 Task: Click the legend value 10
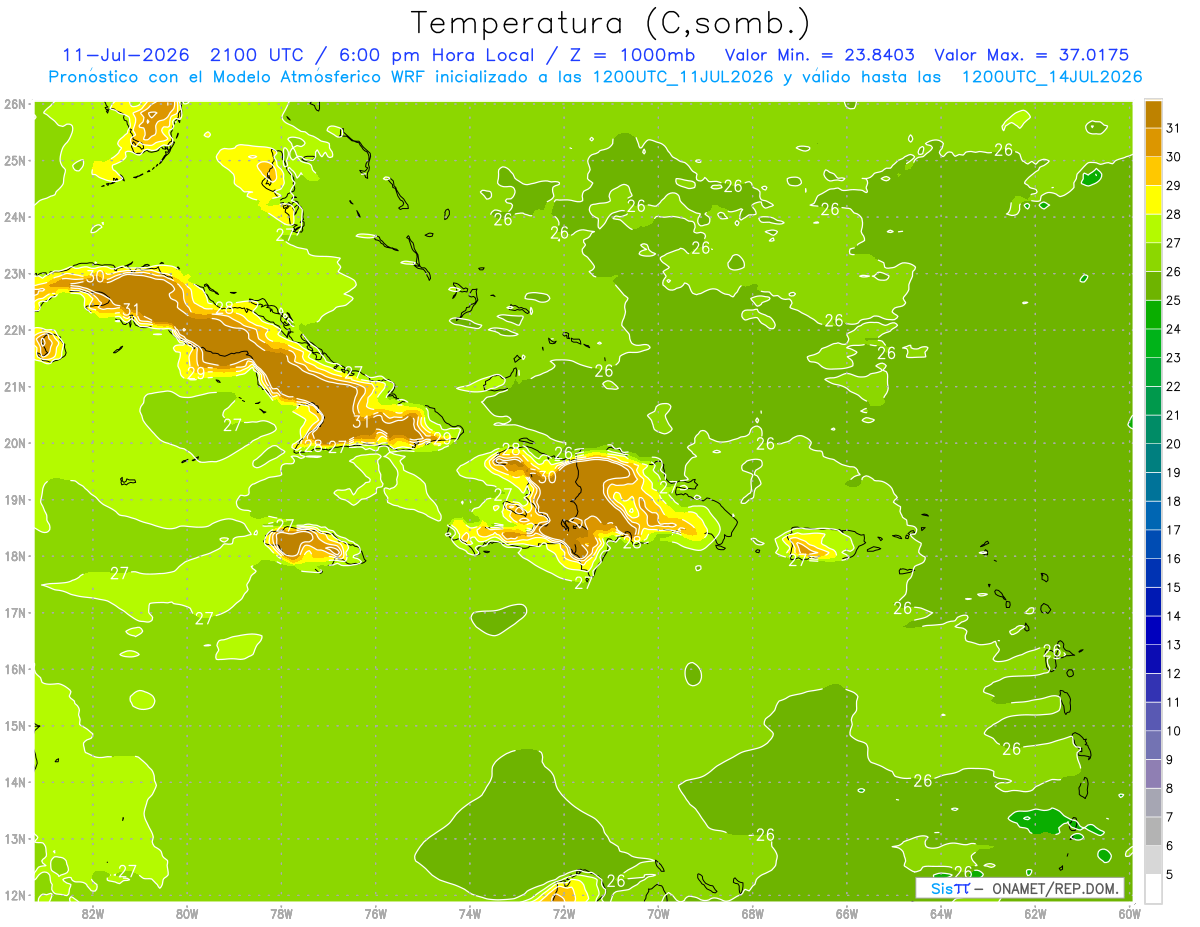(1174, 731)
